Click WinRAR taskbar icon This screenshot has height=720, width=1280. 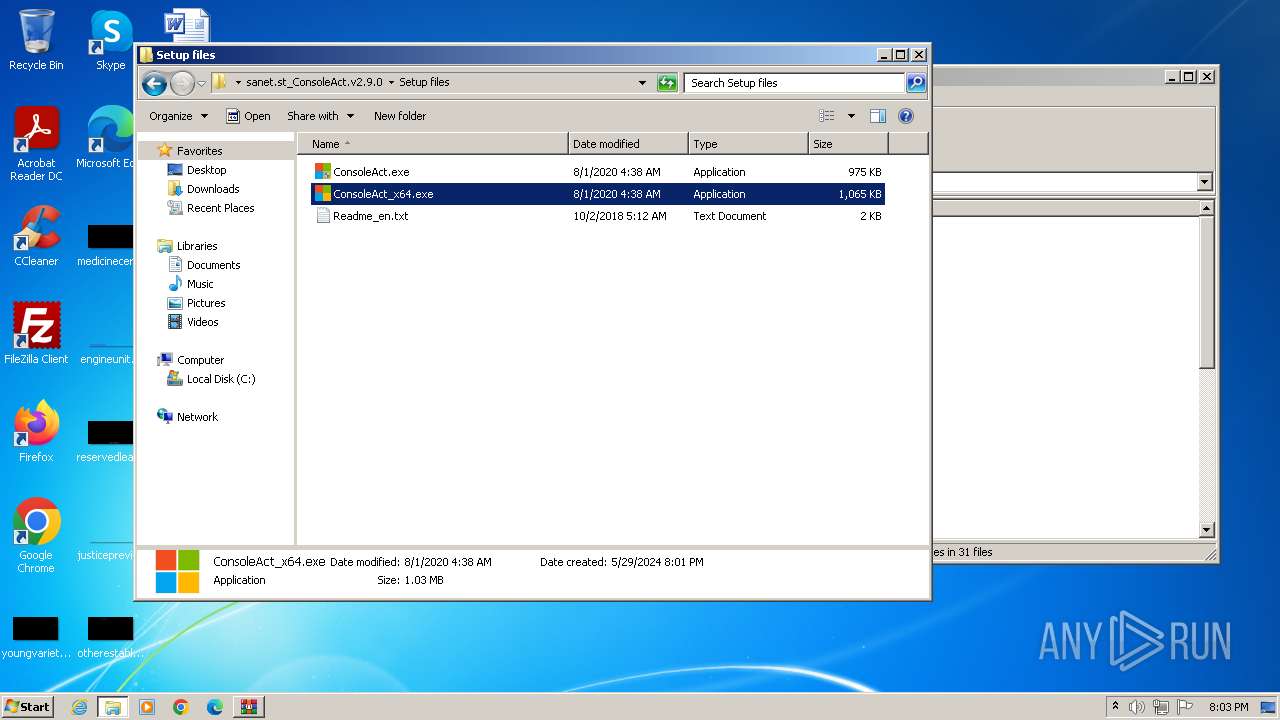coord(249,707)
